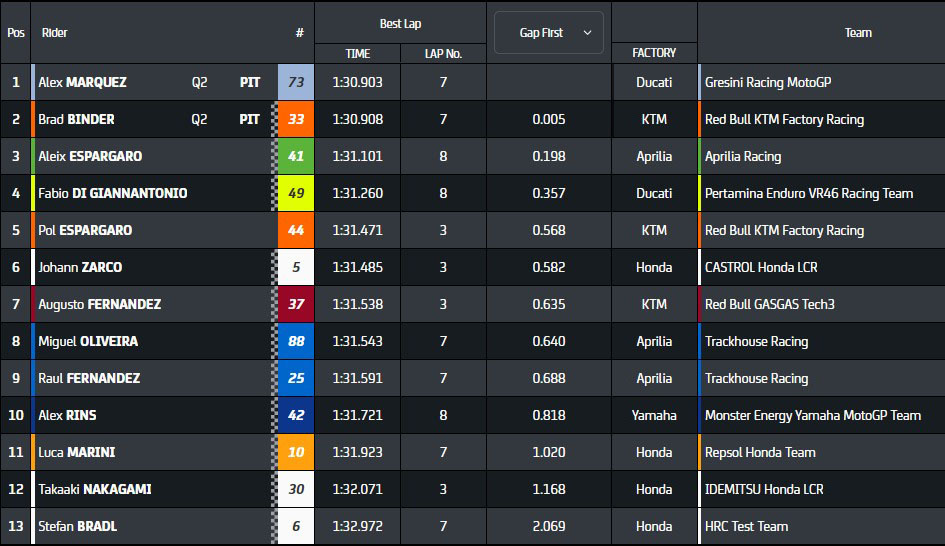This screenshot has width=945, height=546.
Task: Click the Q2 marker next to Brad Binder
Action: (200, 119)
